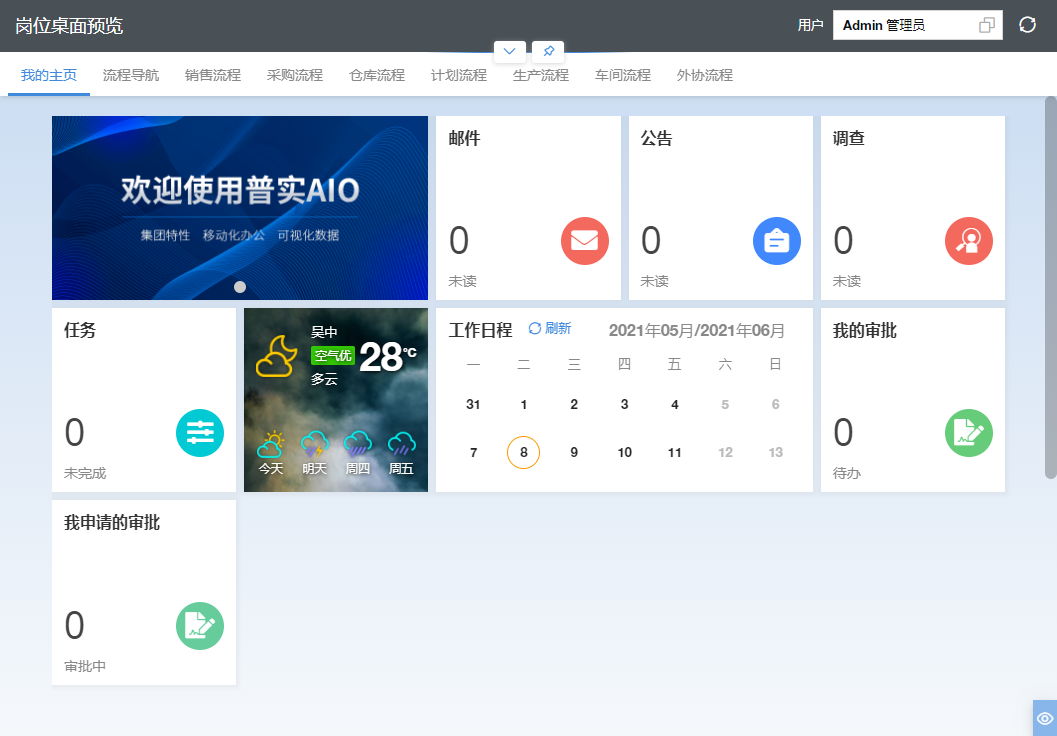Select 周五 rain forecast icon
Viewport: 1057px width, 736px height.
[x=401, y=443]
